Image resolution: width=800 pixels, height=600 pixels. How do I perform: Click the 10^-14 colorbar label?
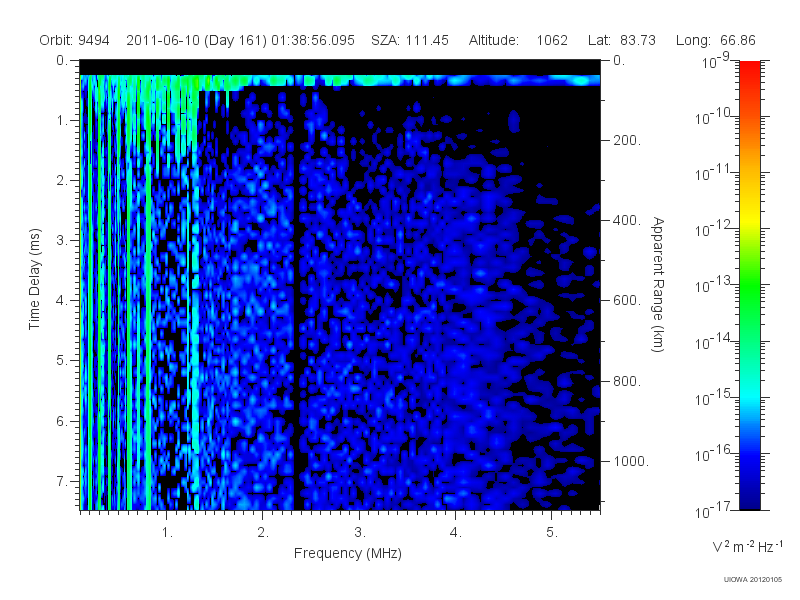click(713, 341)
